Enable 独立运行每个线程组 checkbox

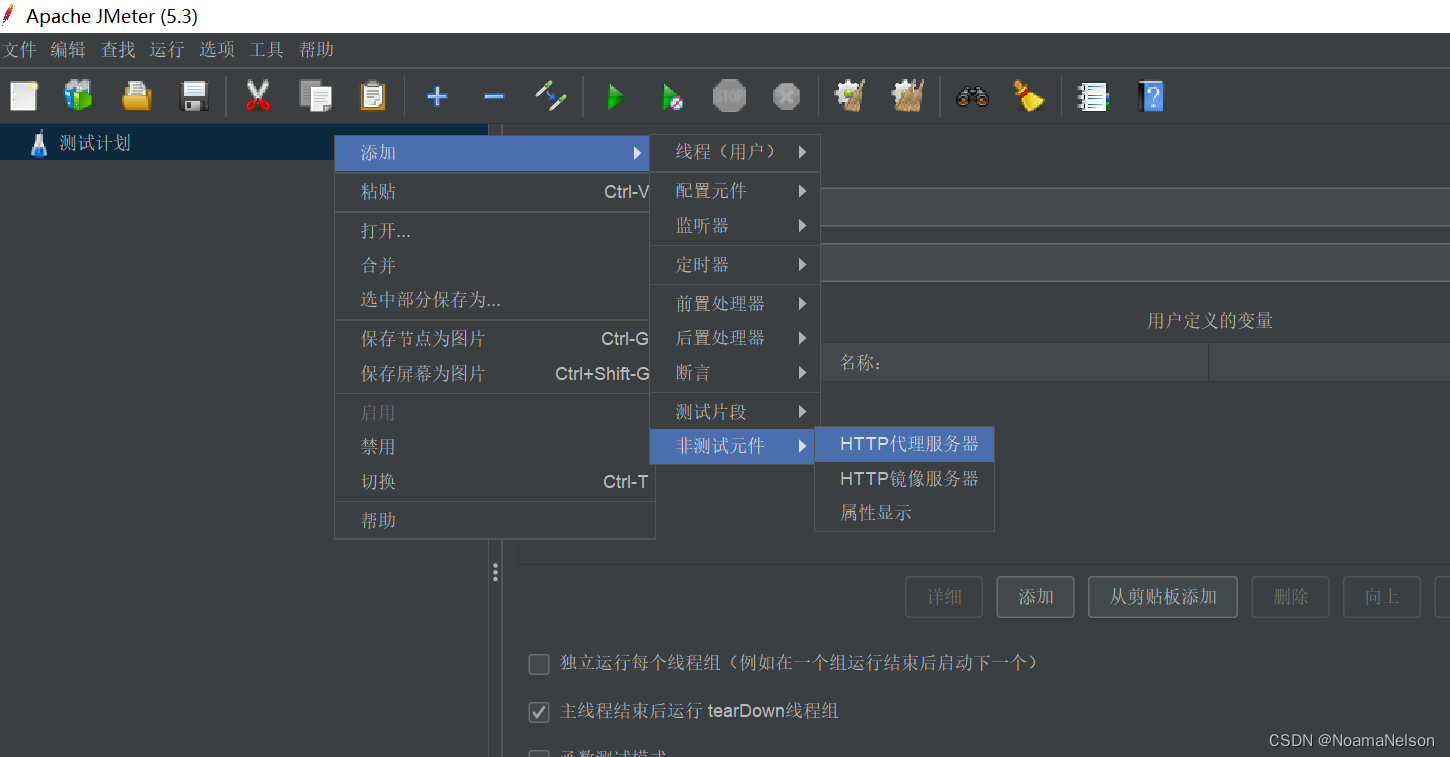539,663
